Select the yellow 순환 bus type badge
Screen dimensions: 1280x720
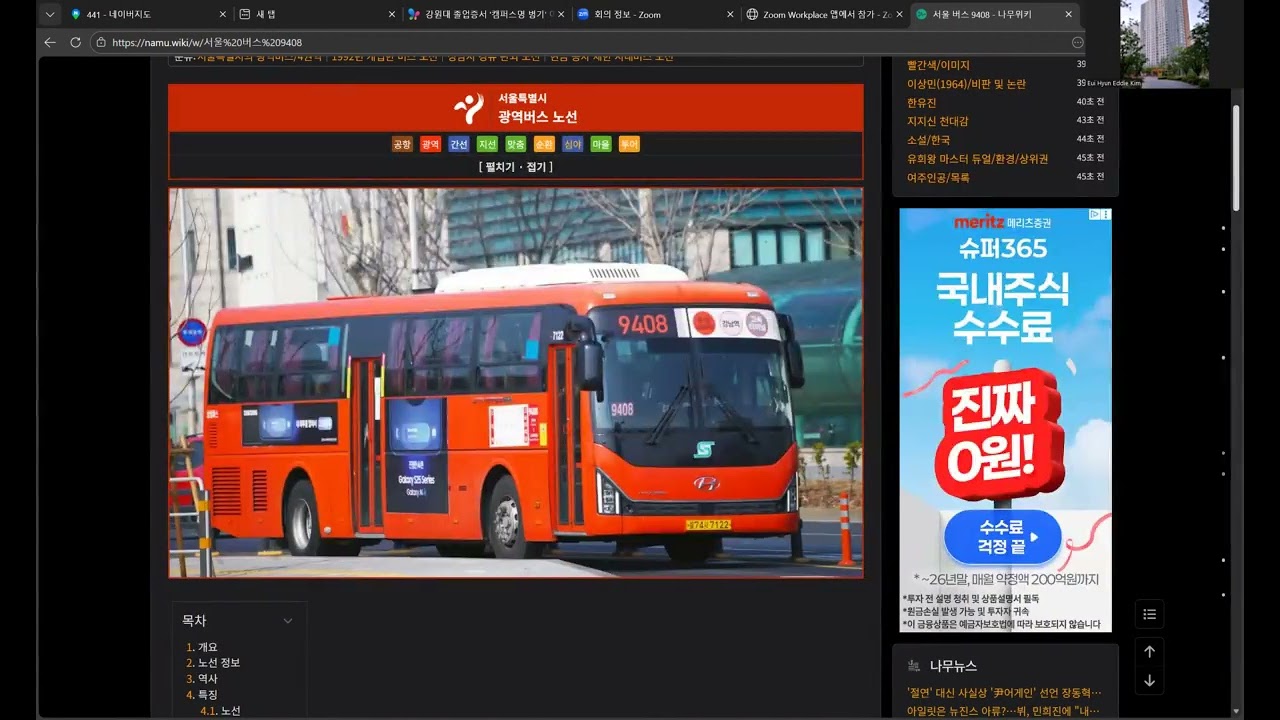pyautogui.click(x=544, y=144)
